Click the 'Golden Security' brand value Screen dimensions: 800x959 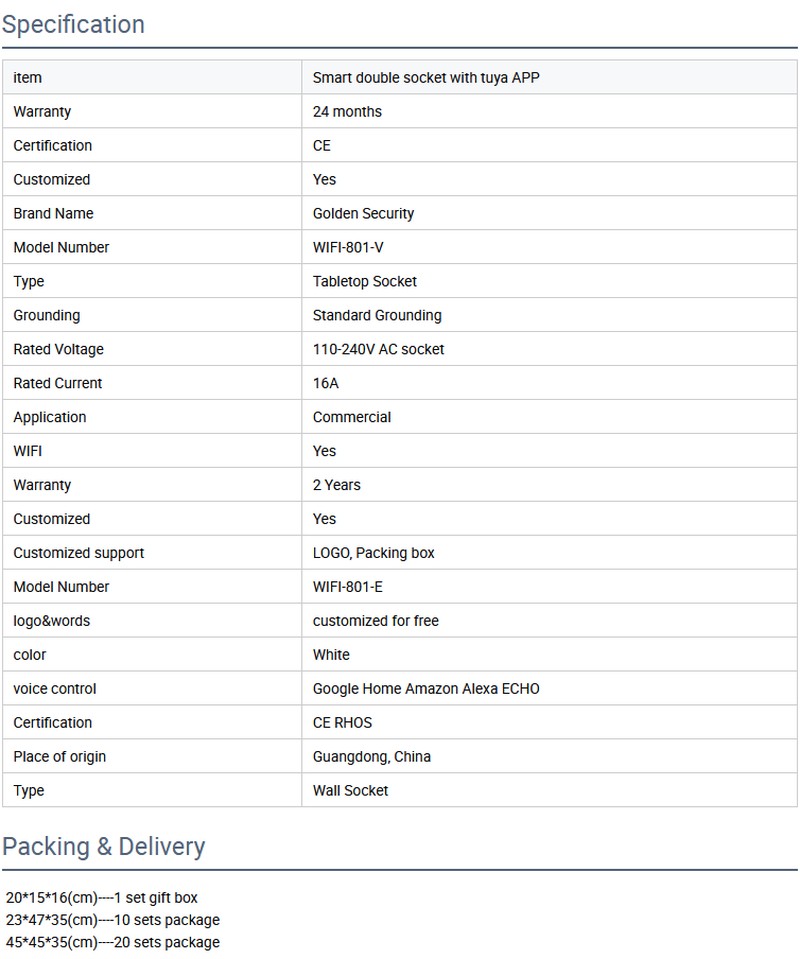[x=363, y=214]
